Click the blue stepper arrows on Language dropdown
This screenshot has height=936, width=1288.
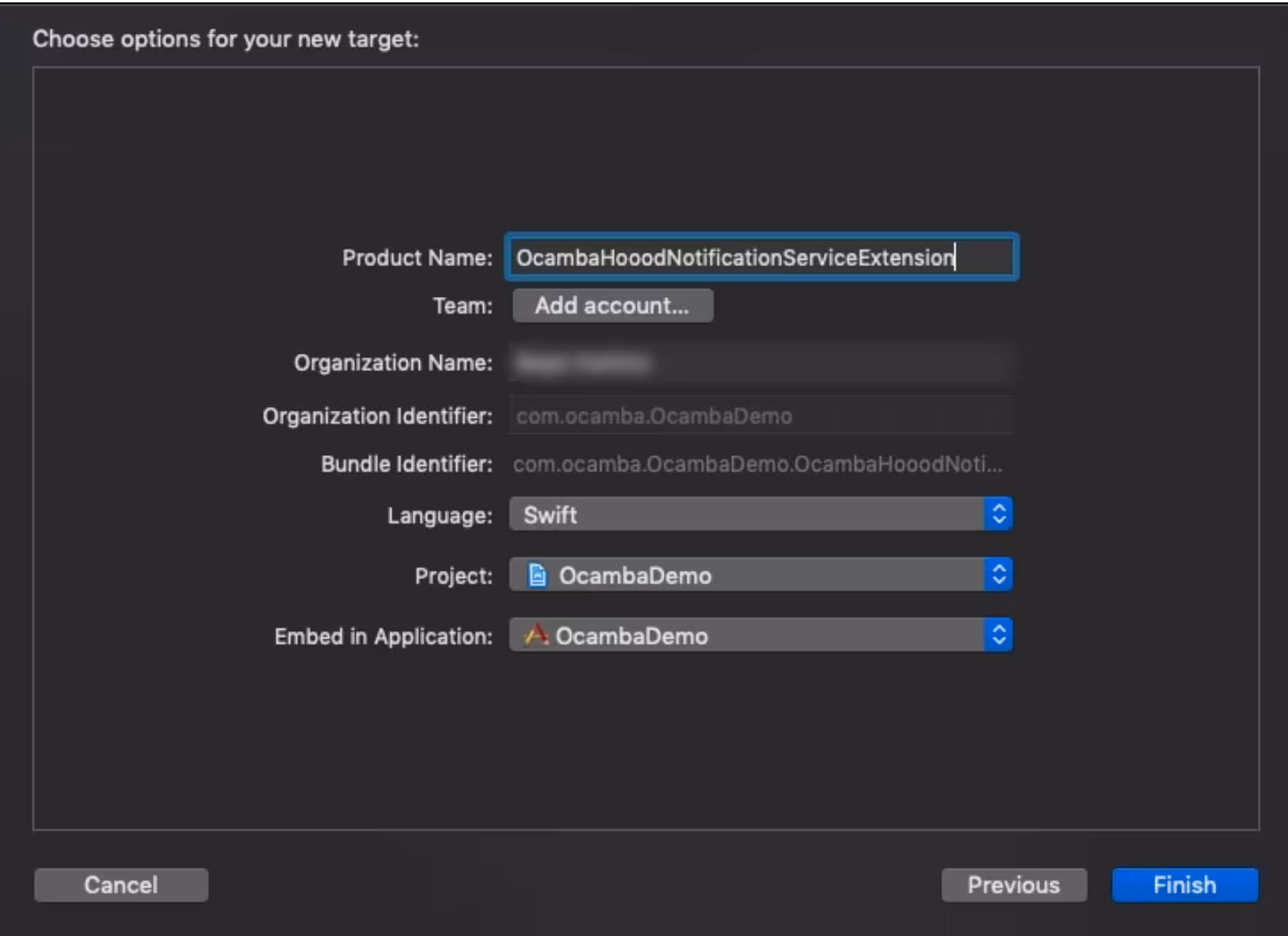point(1000,515)
